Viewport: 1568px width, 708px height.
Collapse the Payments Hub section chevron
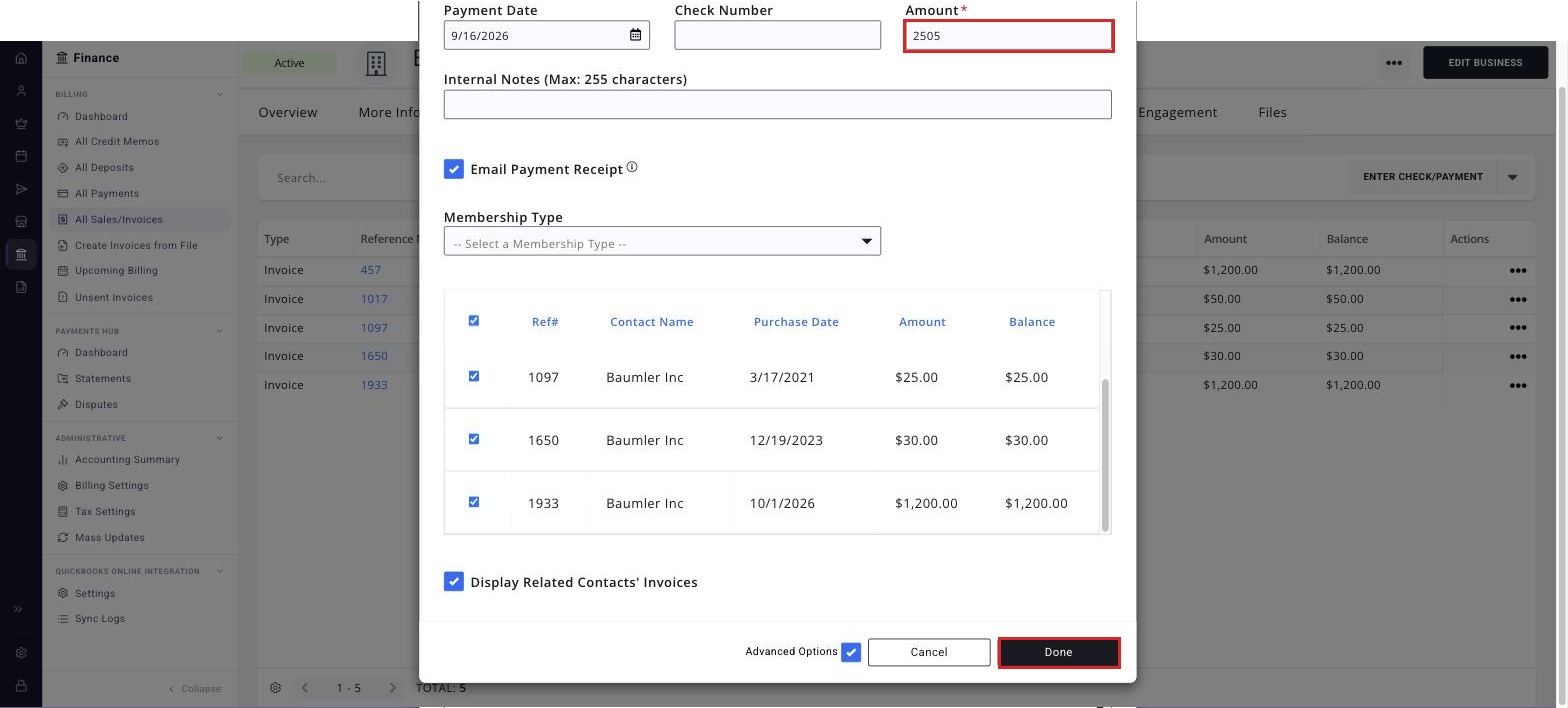click(x=220, y=331)
